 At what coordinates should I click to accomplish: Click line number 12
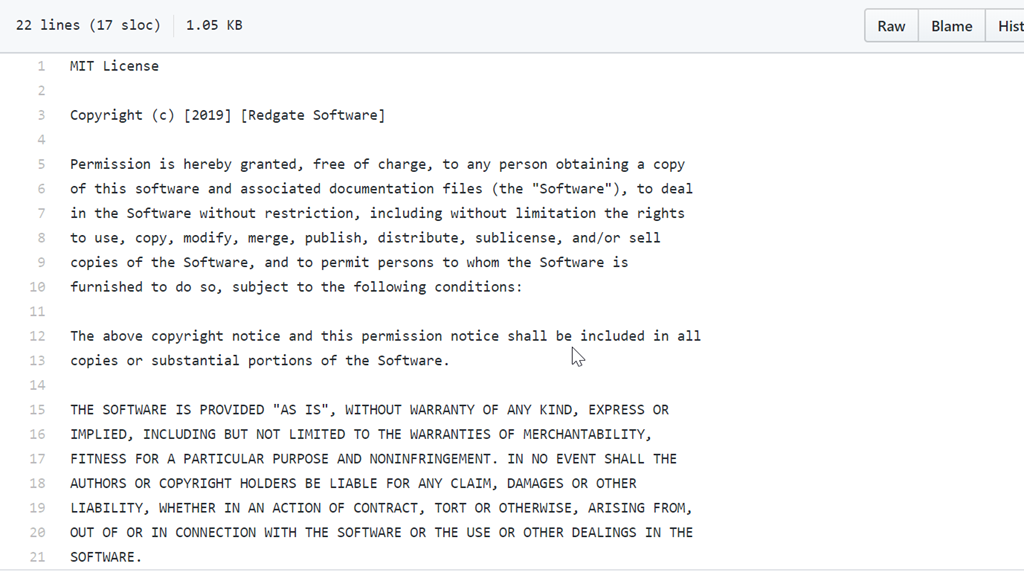pyautogui.click(x=38, y=336)
